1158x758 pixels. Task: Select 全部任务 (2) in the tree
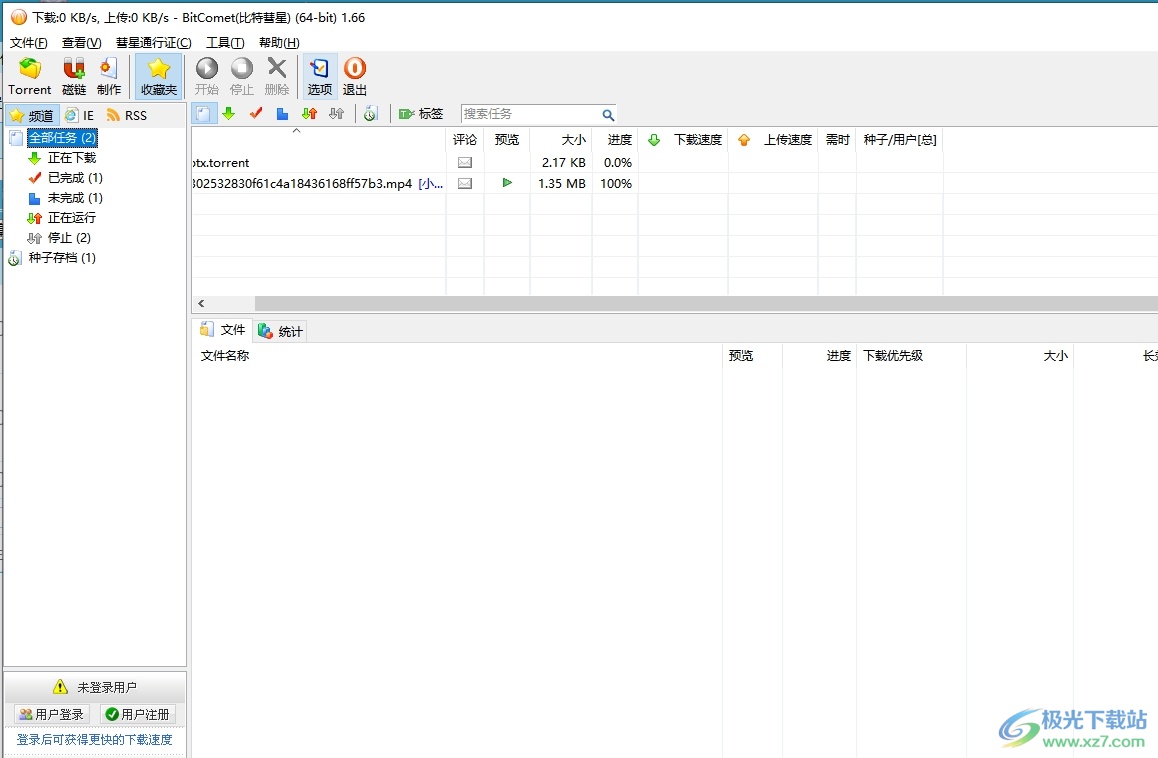coord(62,137)
